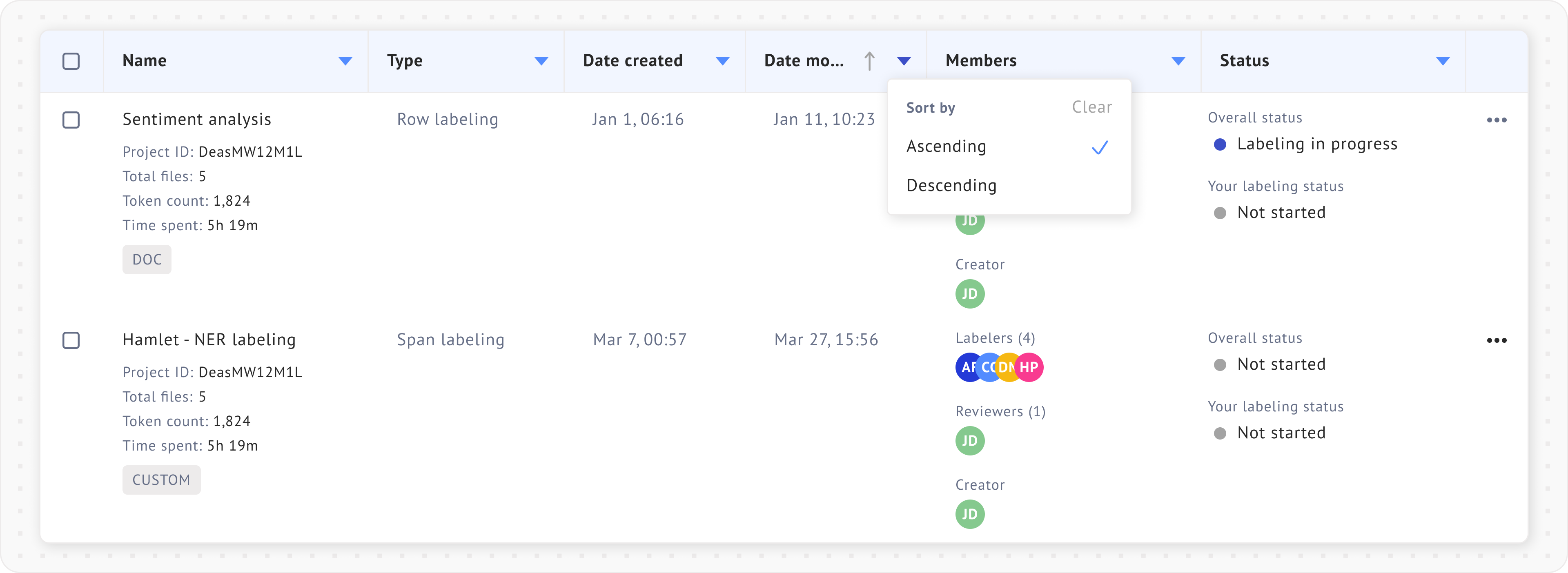
Task: Open the Hamlet row three-dot menu
Action: [x=1496, y=340]
